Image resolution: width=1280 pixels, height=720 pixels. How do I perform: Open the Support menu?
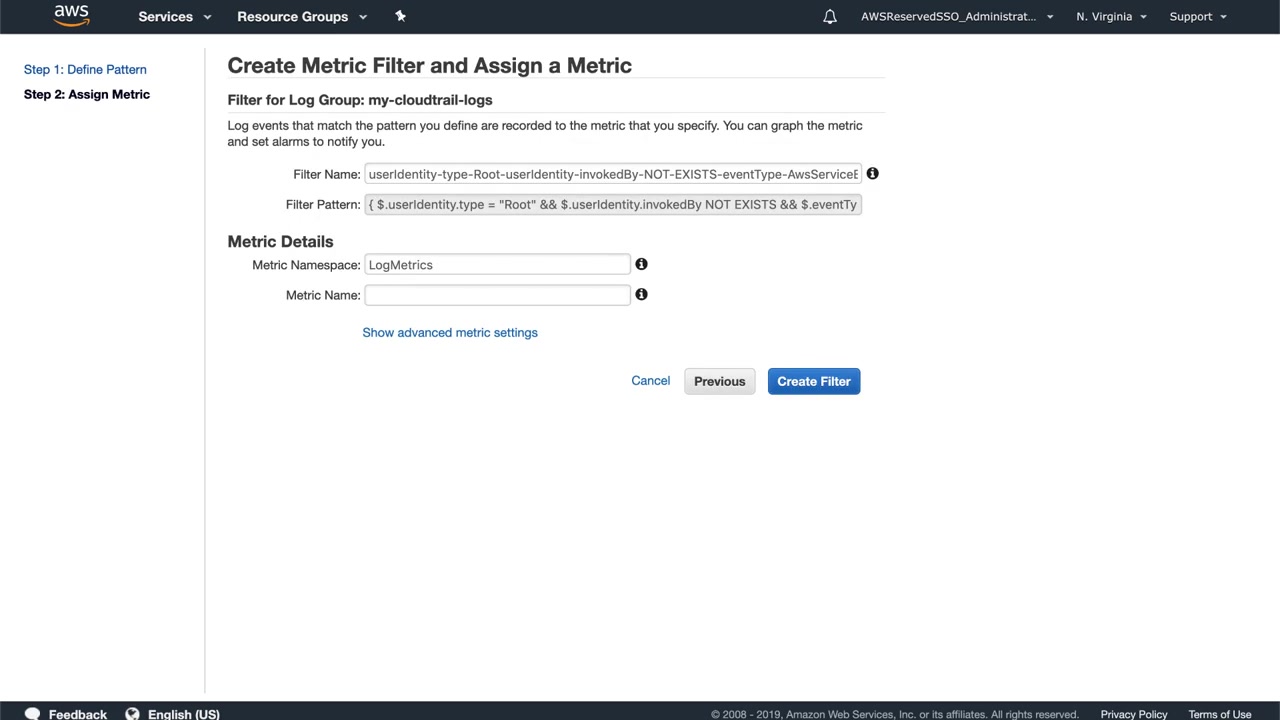[1197, 16]
